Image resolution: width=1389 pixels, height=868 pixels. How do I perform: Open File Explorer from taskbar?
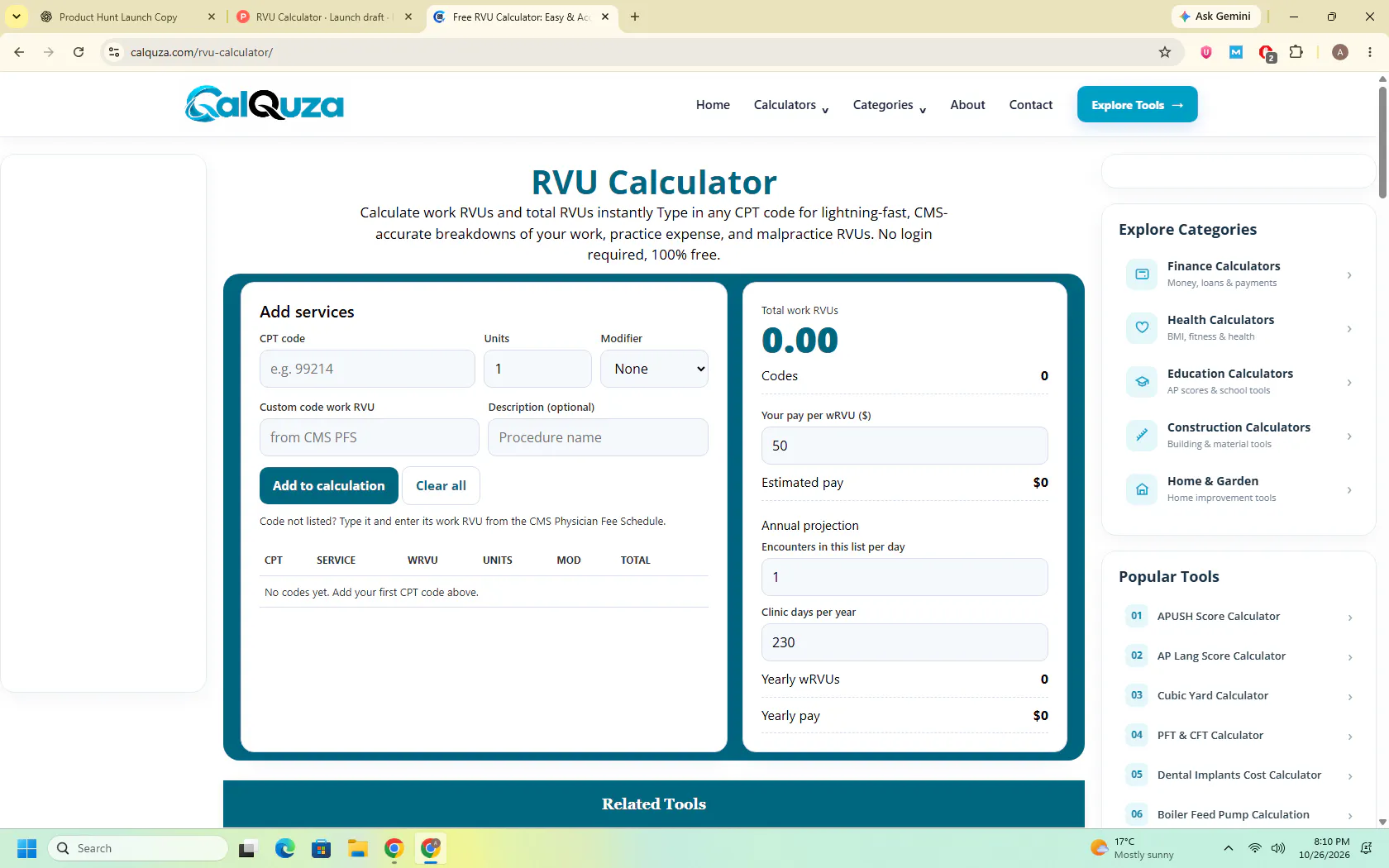[357, 848]
